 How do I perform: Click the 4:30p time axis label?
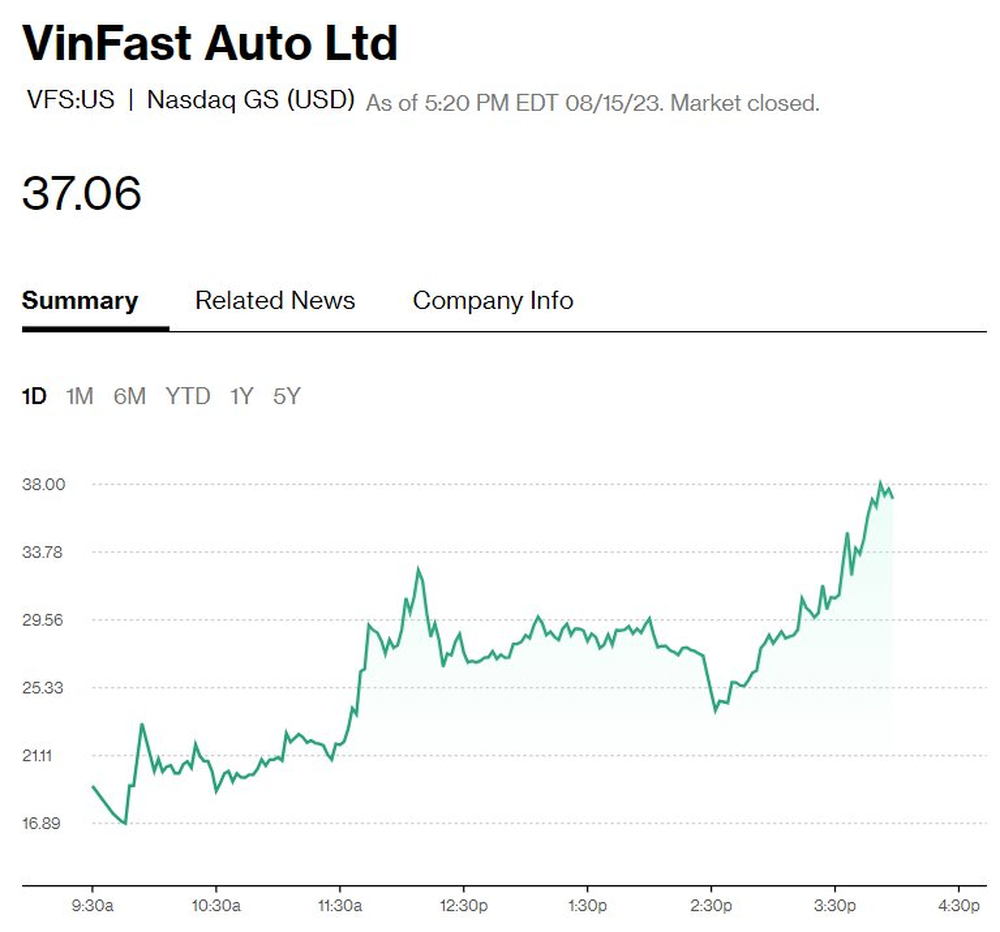(x=959, y=907)
